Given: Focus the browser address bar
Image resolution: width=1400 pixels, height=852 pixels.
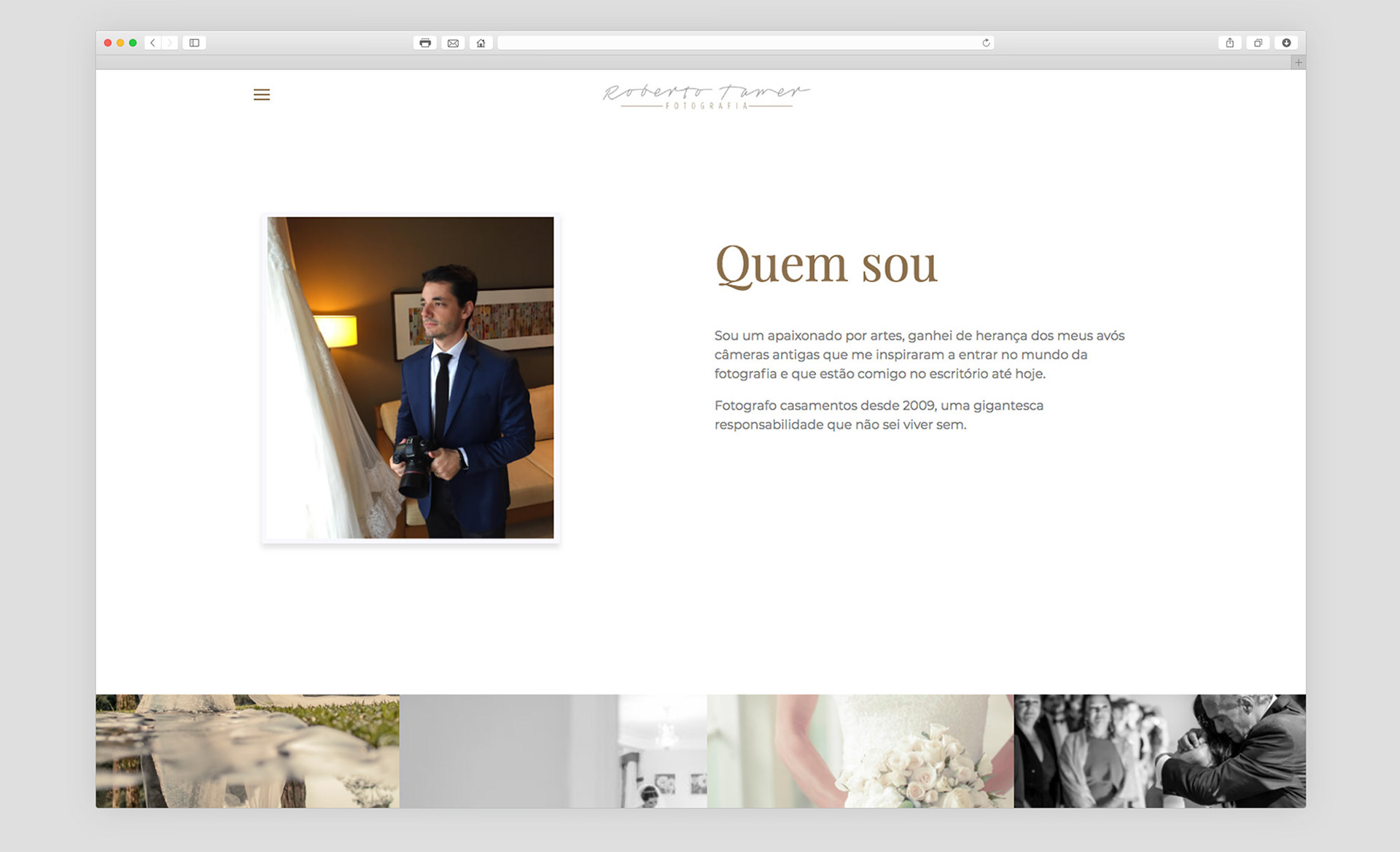Looking at the screenshot, I should 736,43.
